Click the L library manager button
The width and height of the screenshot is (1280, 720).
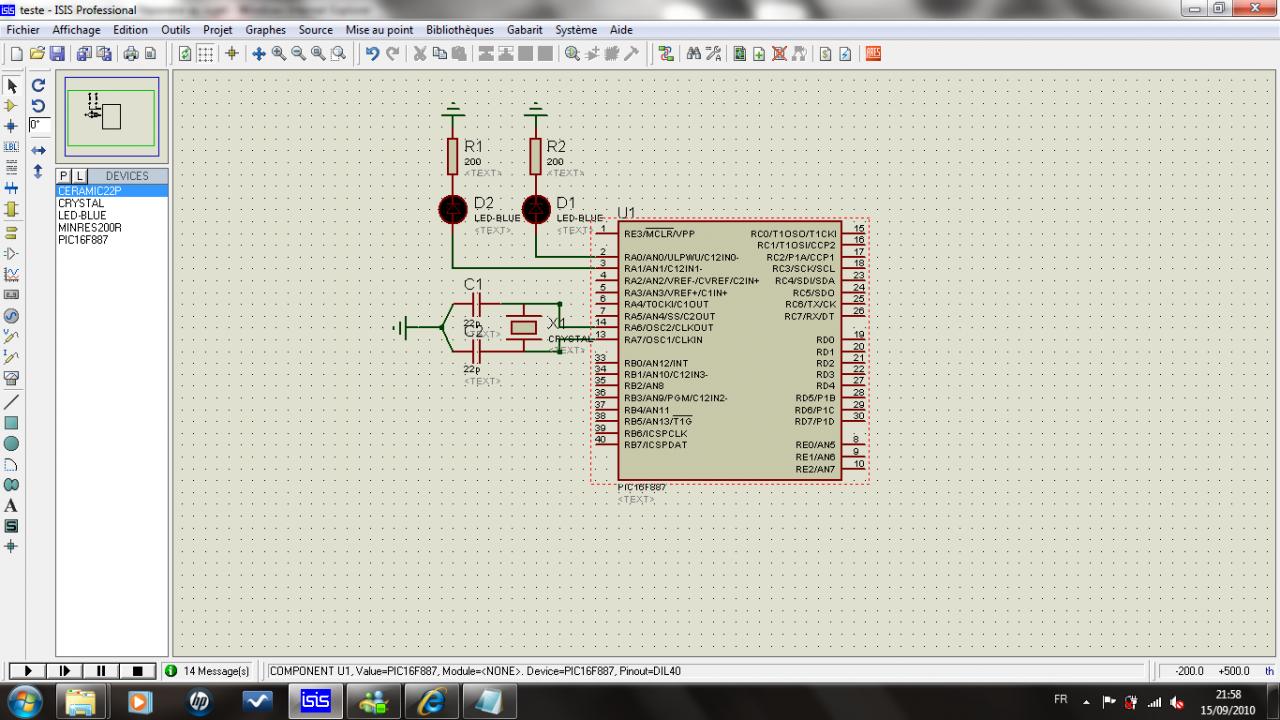pyautogui.click(x=80, y=176)
